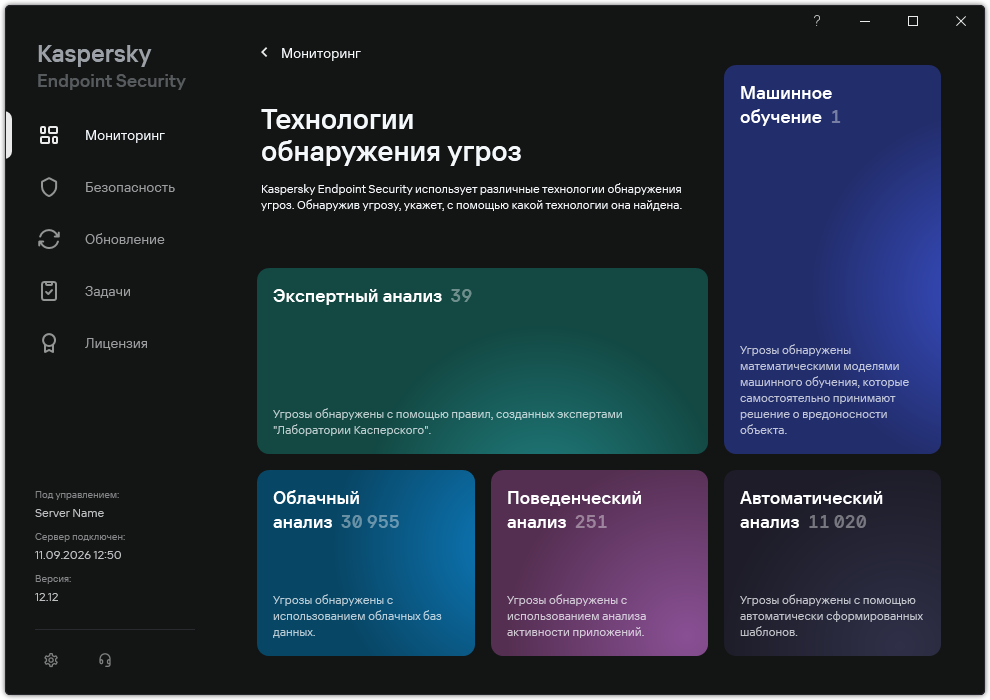
Task: Minimize the Kaspersky window
Action: click(865, 21)
